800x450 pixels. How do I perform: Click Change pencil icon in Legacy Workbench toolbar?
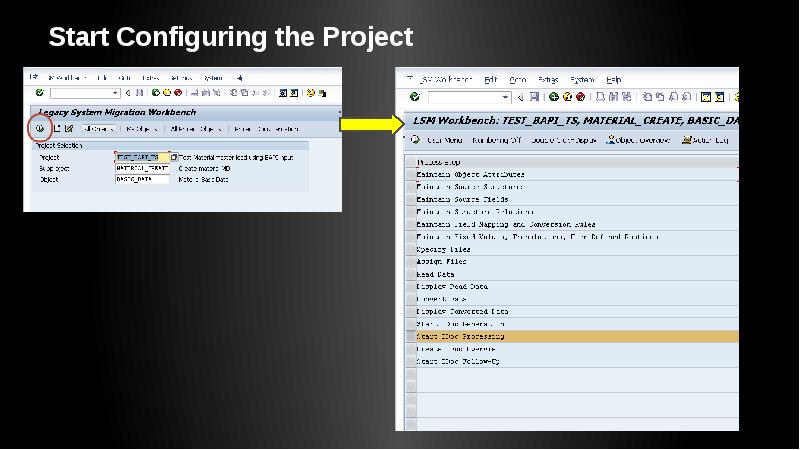pyautogui.click(x=69, y=129)
